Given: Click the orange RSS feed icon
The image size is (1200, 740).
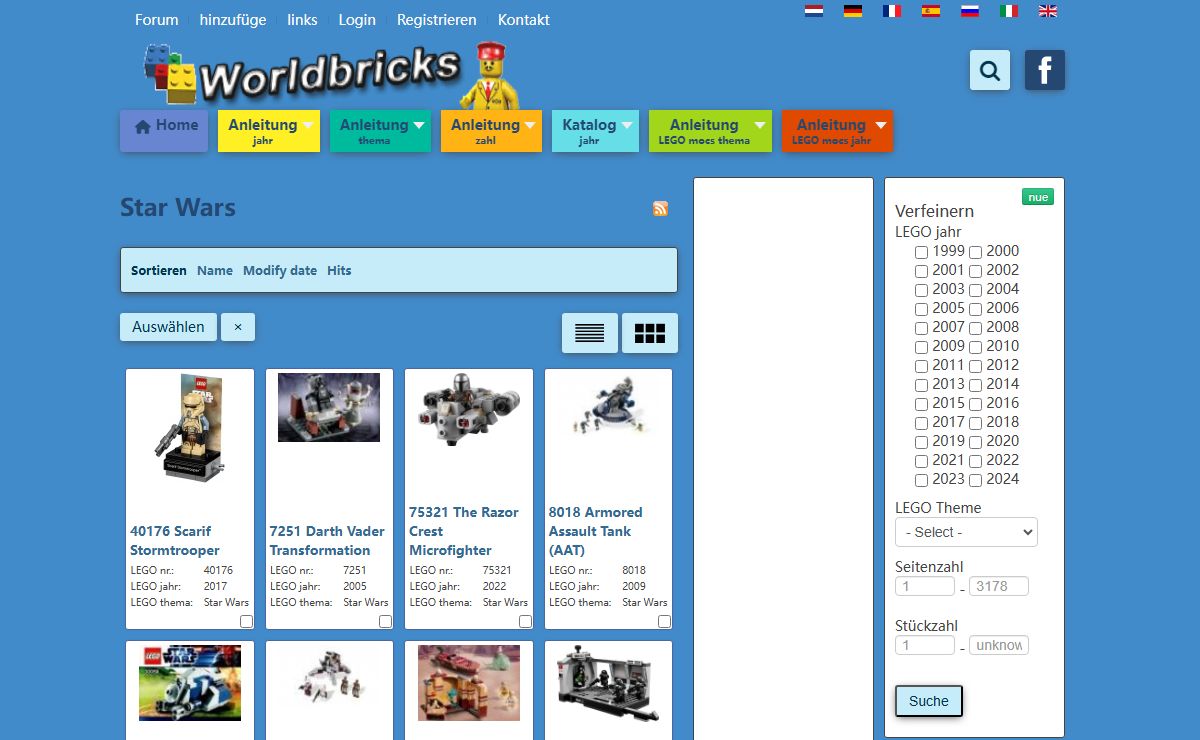Looking at the screenshot, I should coord(660,208).
